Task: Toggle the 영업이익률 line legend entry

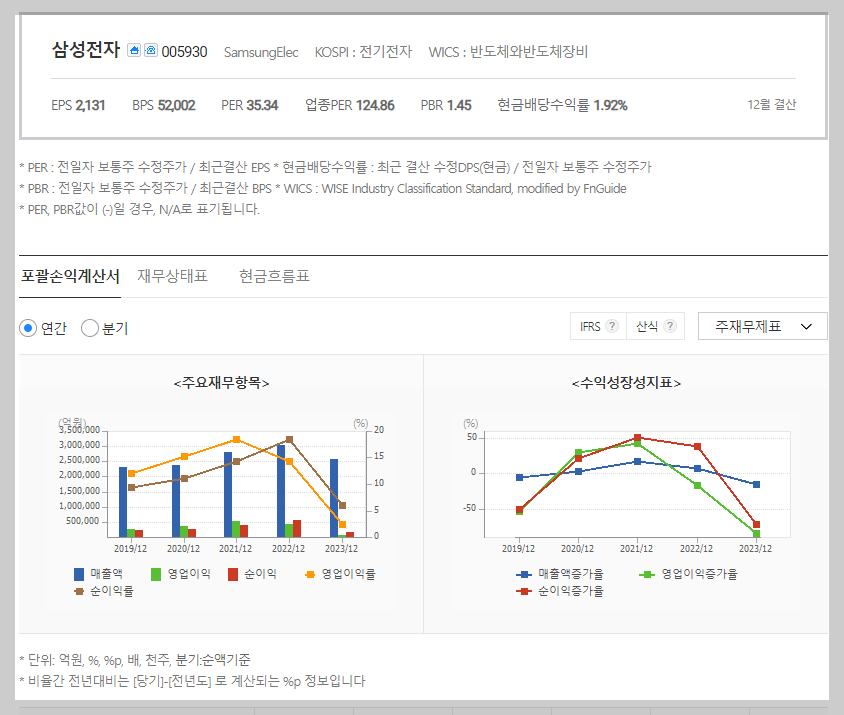Action: pyautogui.click(x=340, y=574)
